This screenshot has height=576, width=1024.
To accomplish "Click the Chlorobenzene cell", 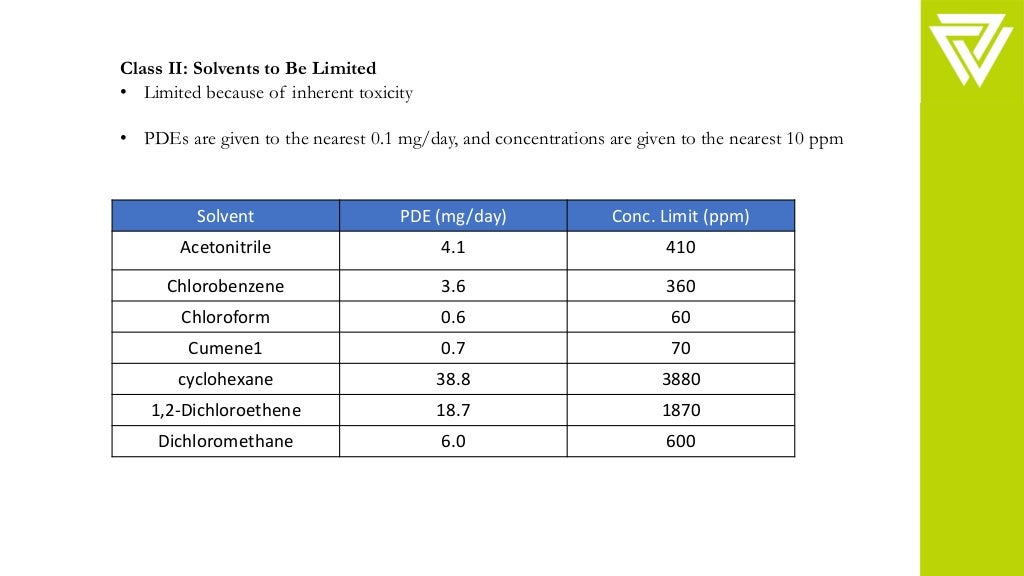I will 225,285.
